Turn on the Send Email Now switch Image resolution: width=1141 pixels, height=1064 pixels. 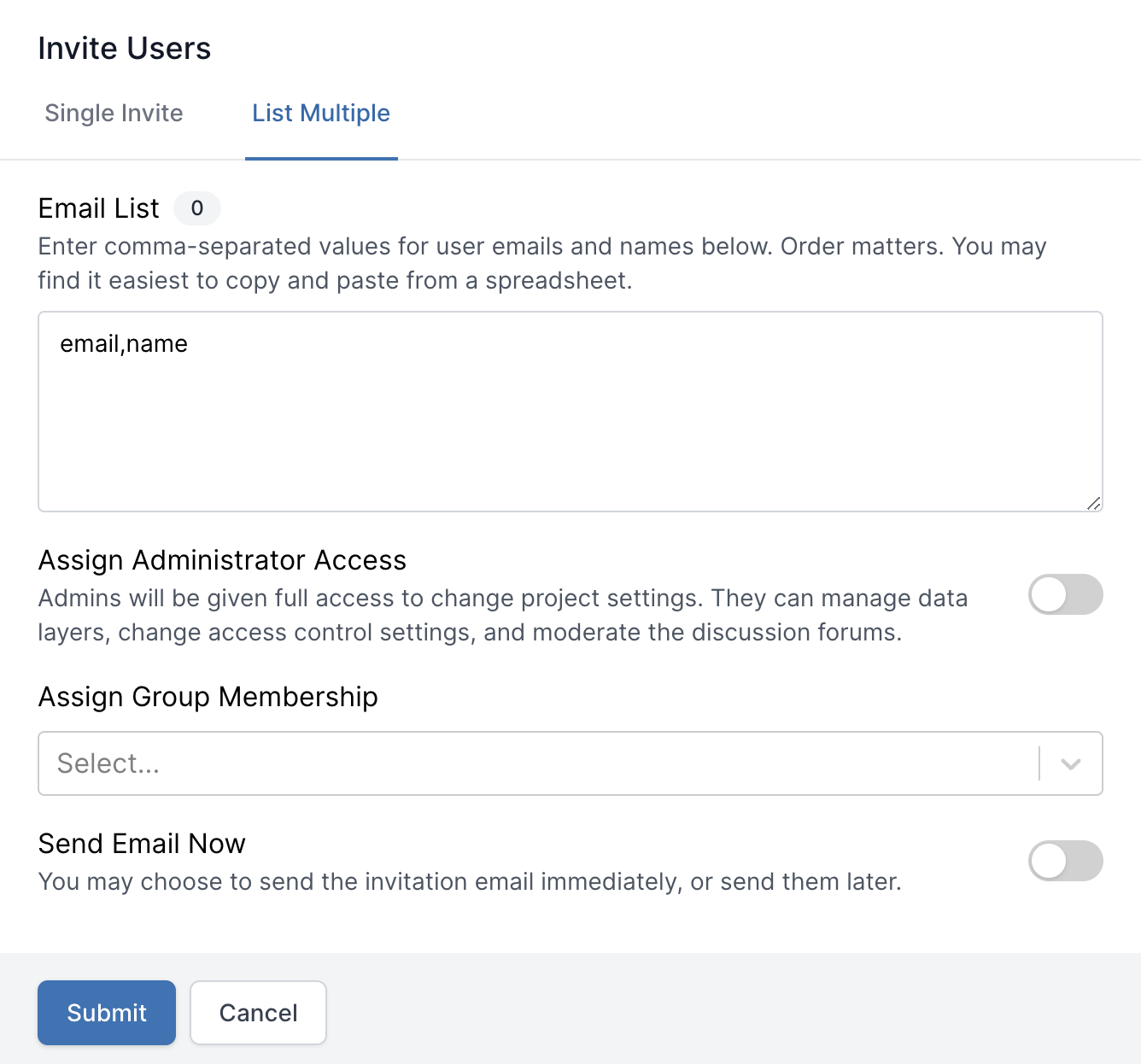tap(1065, 861)
